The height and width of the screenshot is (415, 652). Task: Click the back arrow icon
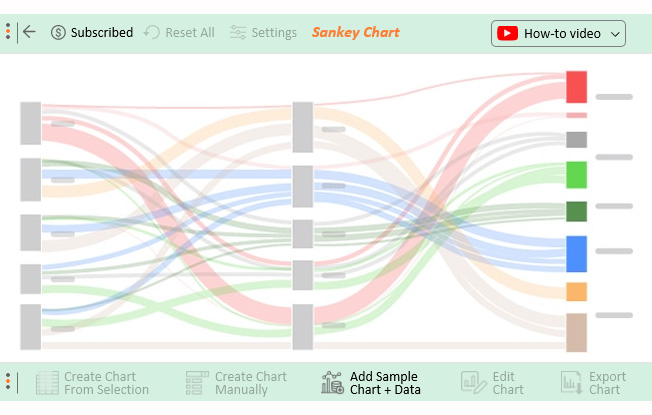[29, 32]
